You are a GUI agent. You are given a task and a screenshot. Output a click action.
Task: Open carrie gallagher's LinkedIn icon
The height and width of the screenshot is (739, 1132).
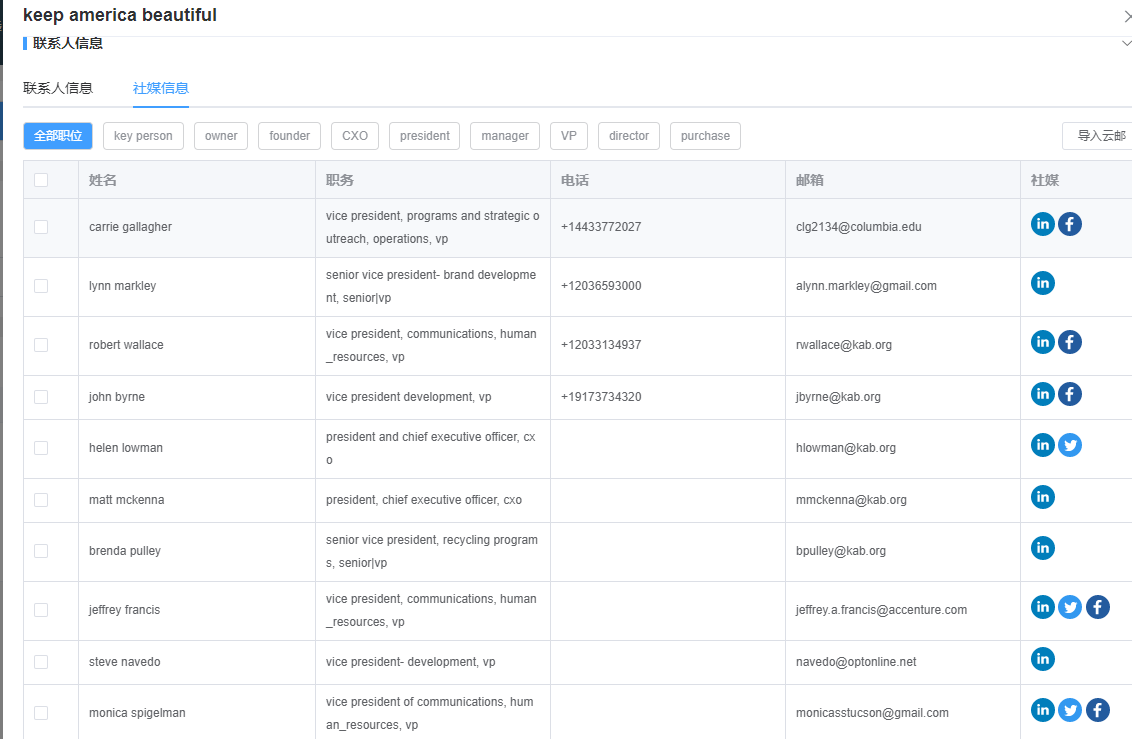pos(1042,224)
